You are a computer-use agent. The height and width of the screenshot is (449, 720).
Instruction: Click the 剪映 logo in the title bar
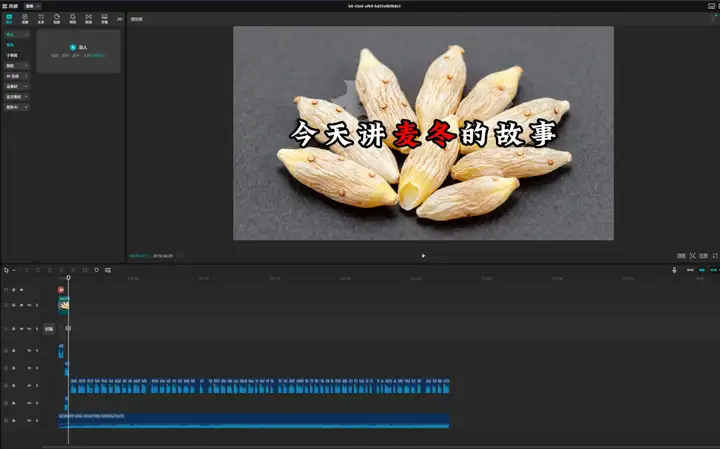click(x=10, y=6)
